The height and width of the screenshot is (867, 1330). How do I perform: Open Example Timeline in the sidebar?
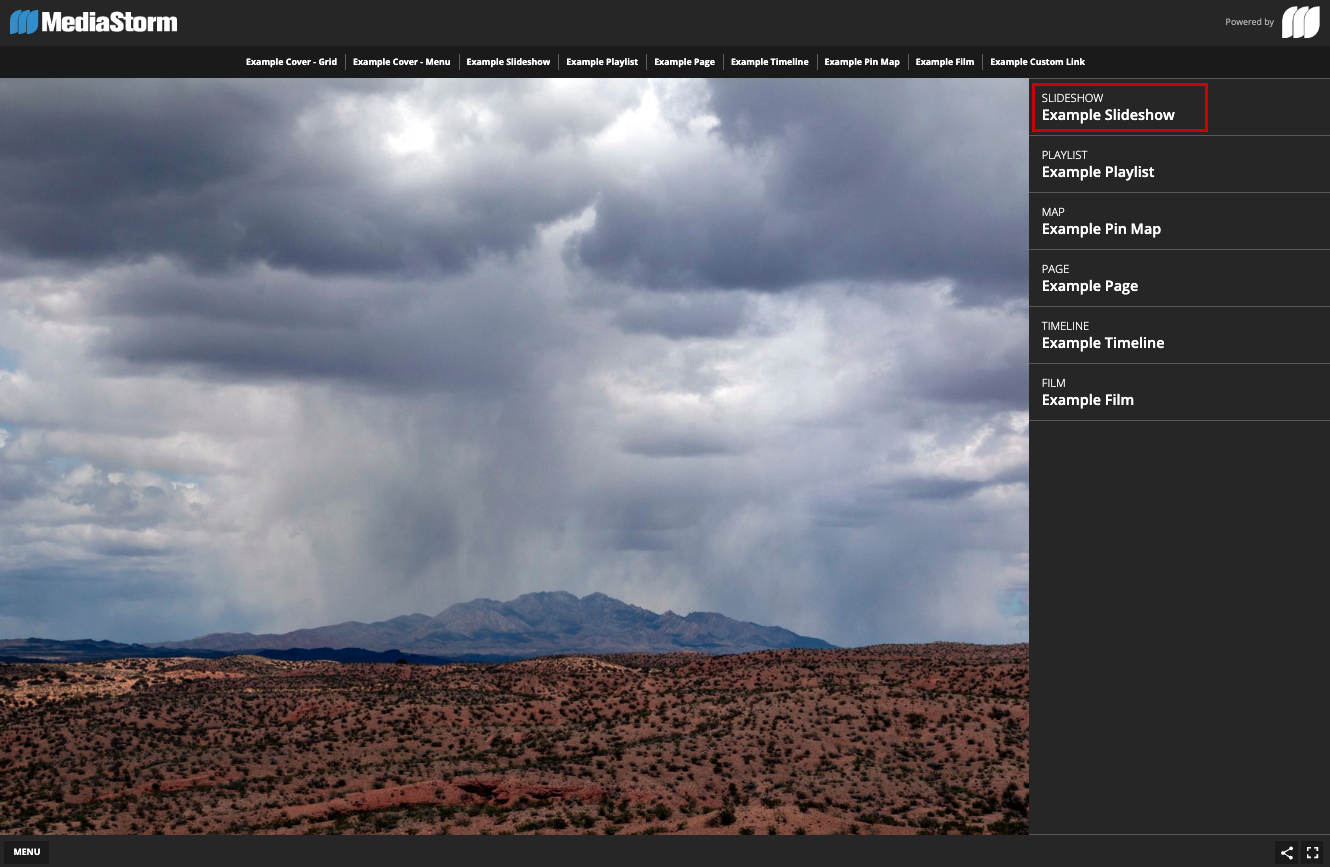coord(1103,336)
